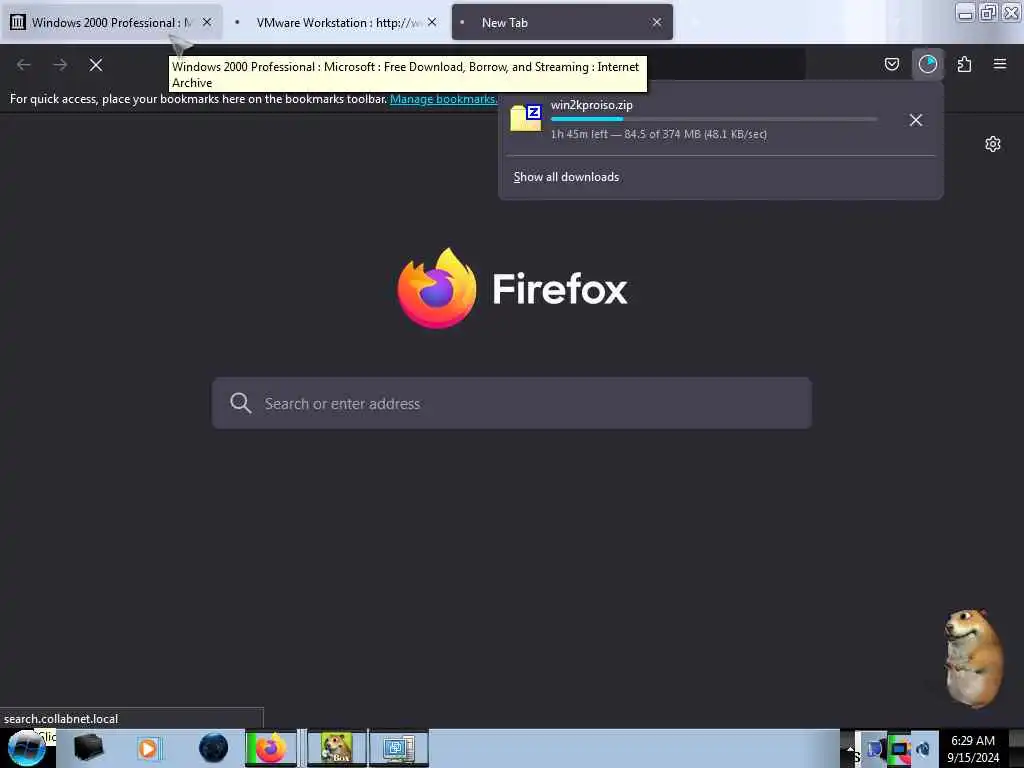Select the Firefox taskbar button
The height and width of the screenshot is (768, 1024).
(271, 748)
